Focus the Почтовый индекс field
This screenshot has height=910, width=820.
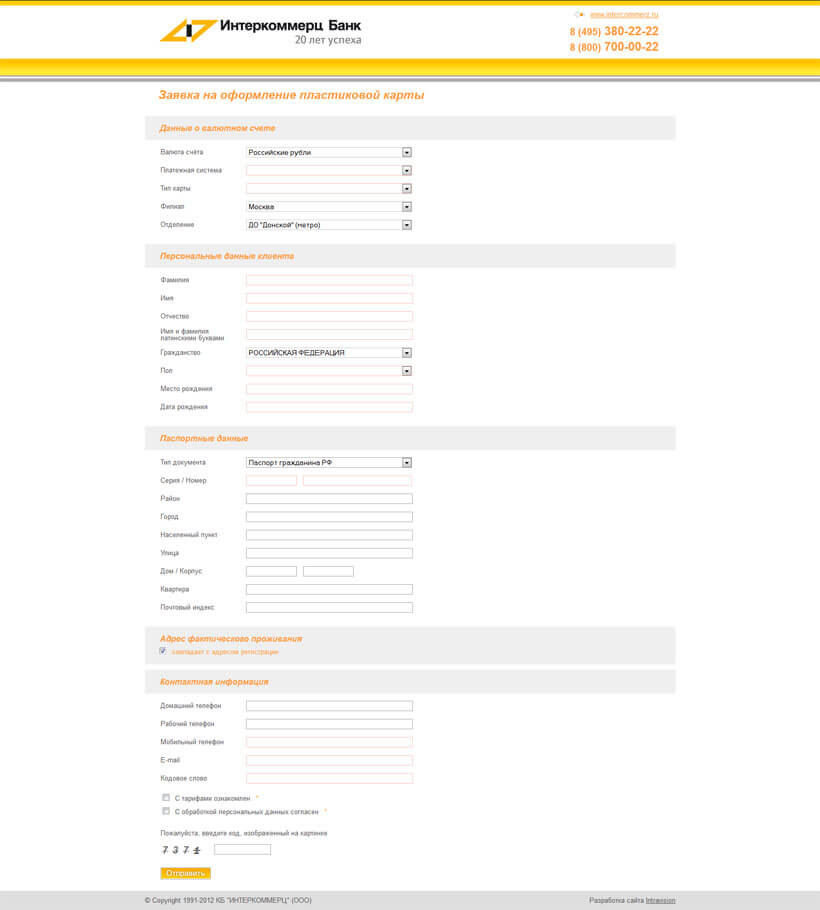pyautogui.click(x=329, y=608)
